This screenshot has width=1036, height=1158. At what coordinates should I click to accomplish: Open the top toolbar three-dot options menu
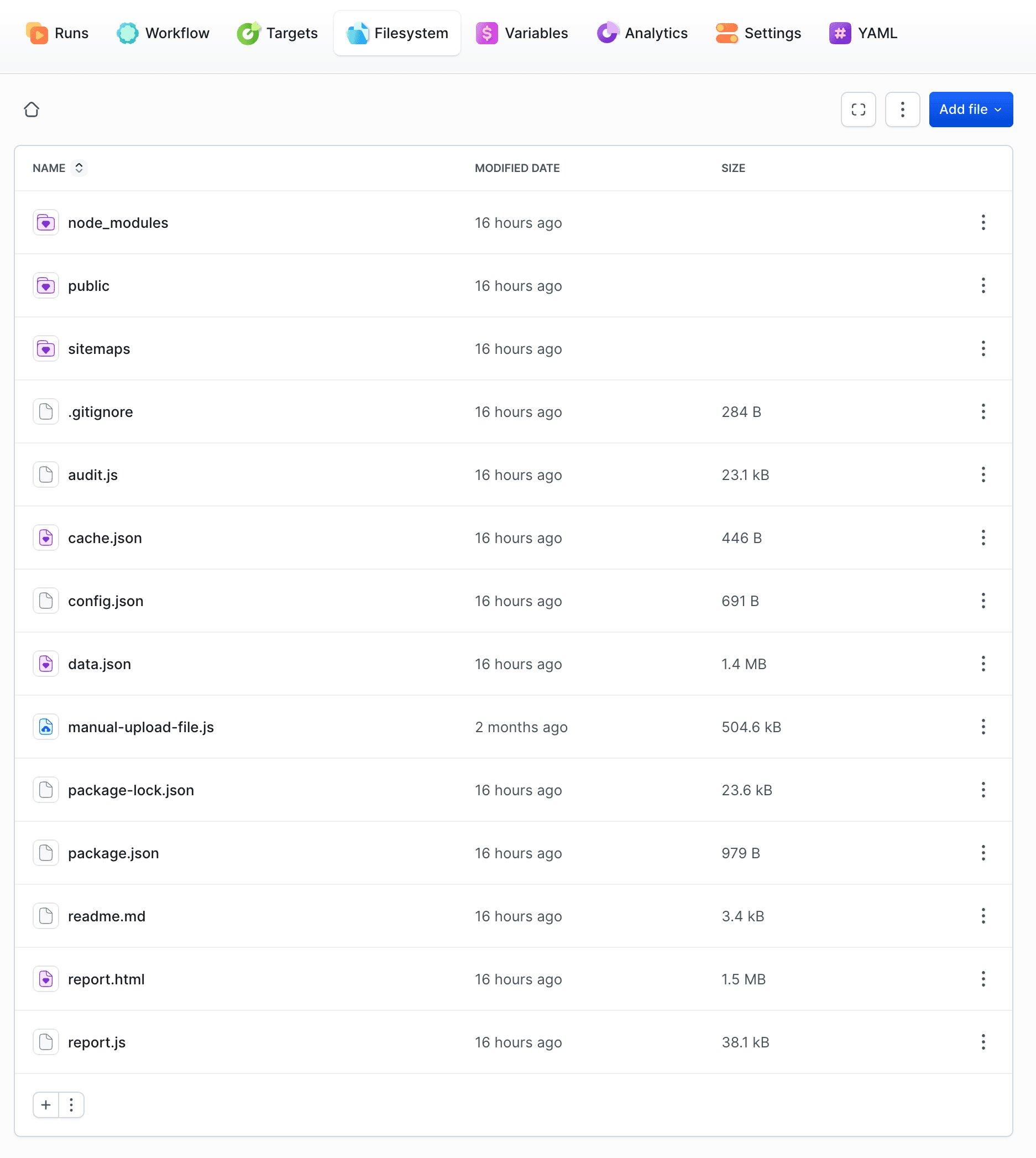pos(902,109)
